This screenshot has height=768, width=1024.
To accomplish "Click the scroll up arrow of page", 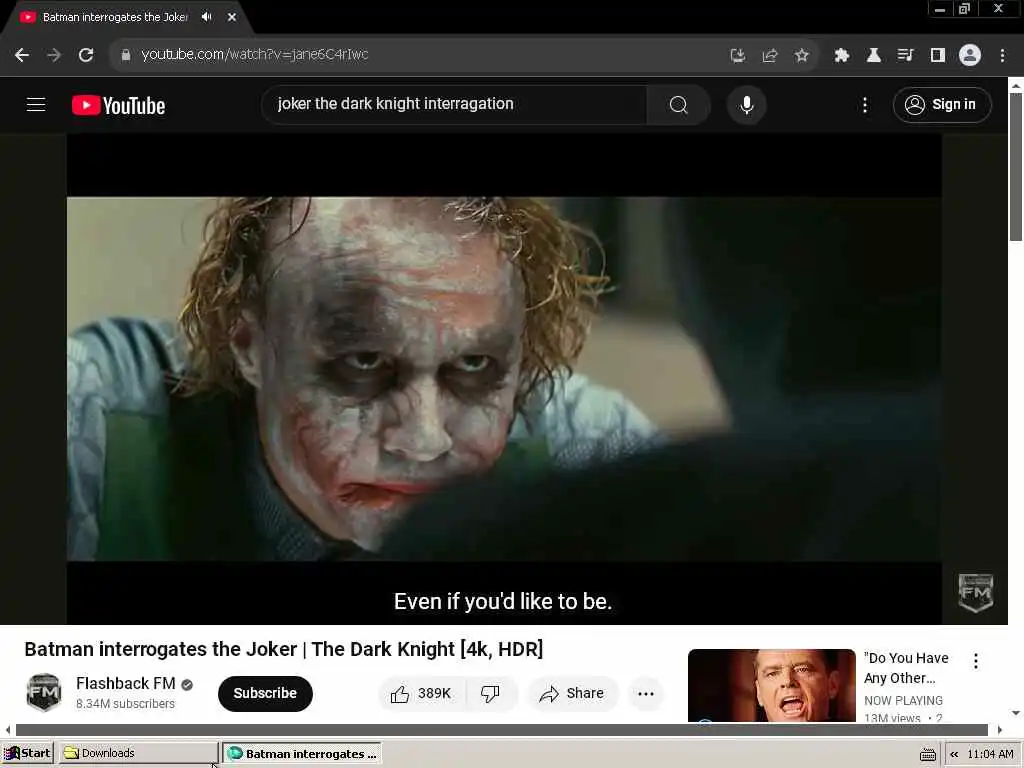I will click(1016, 85).
